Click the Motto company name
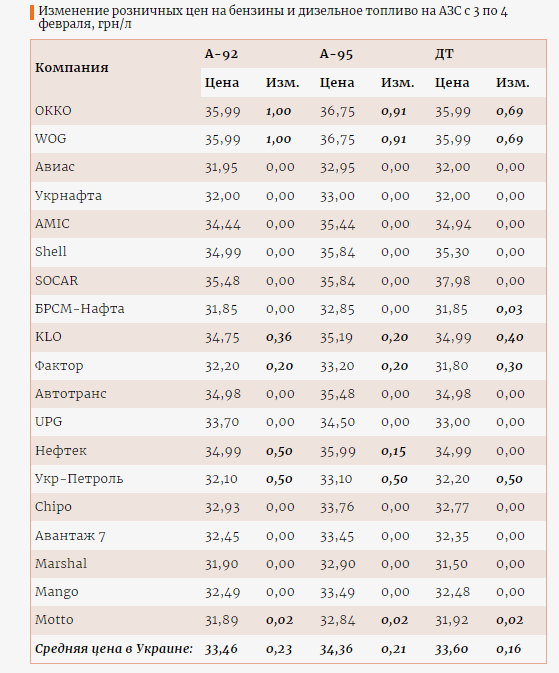The width and height of the screenshot is (559, 673). [54, 620]
